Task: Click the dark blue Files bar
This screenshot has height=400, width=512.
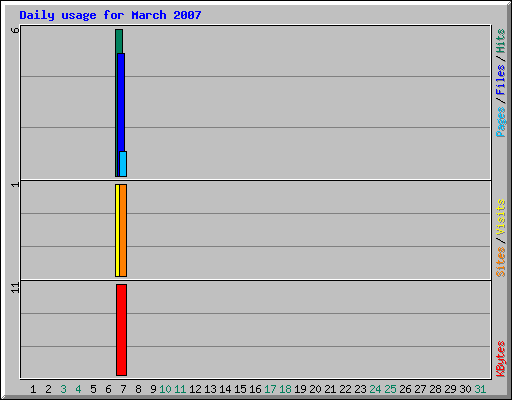Action: pyautogui.click(x=121, y=102)
